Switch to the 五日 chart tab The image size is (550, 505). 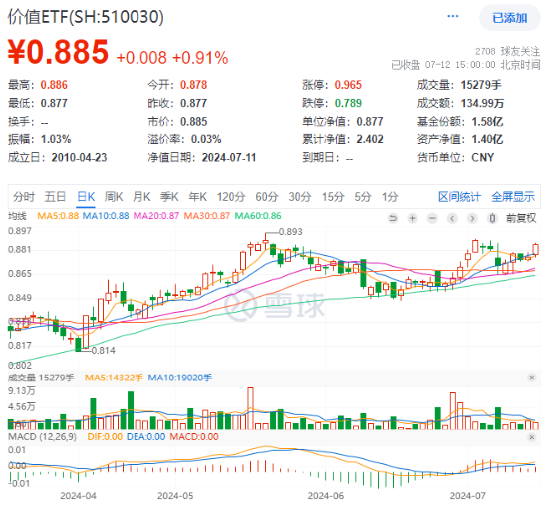[55, 197]
